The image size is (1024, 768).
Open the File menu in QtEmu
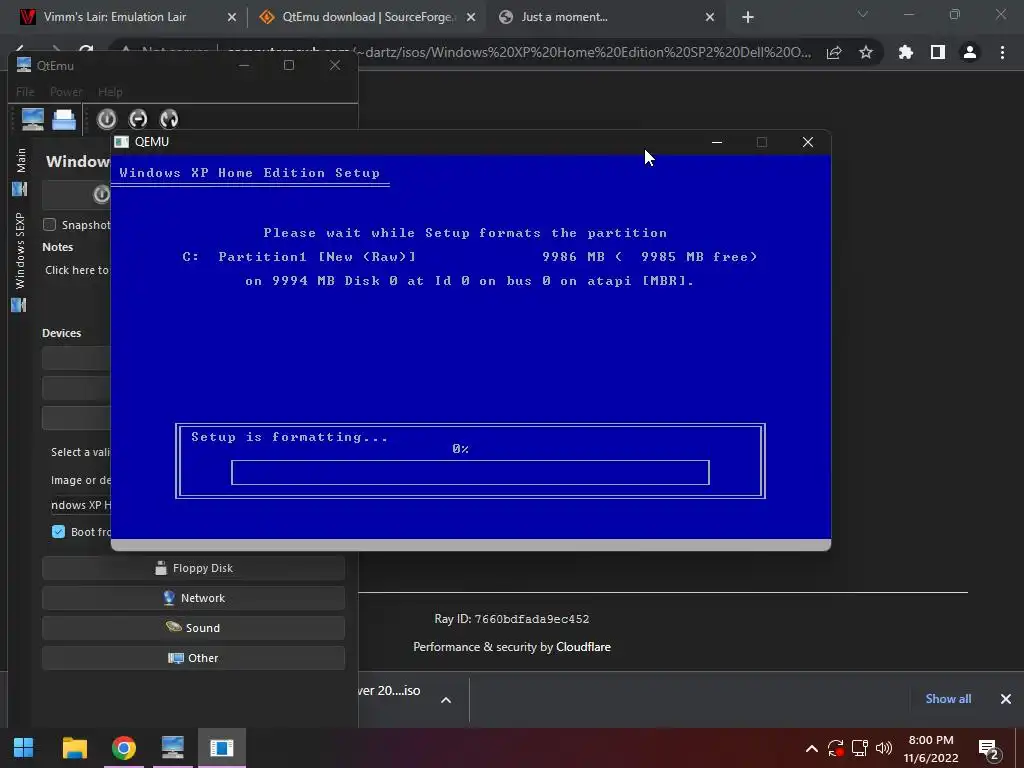coord(25,92)
